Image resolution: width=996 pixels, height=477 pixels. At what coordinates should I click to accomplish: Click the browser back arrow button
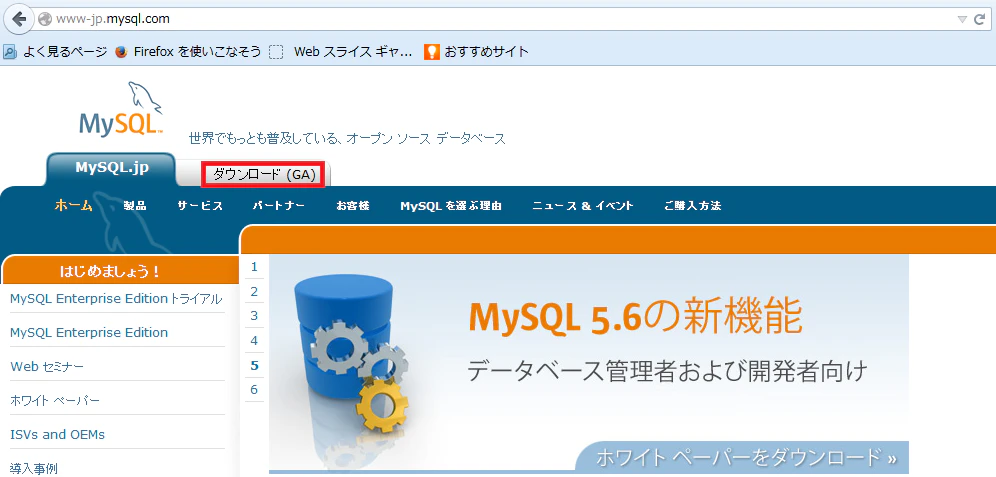(x=19, y=19)
